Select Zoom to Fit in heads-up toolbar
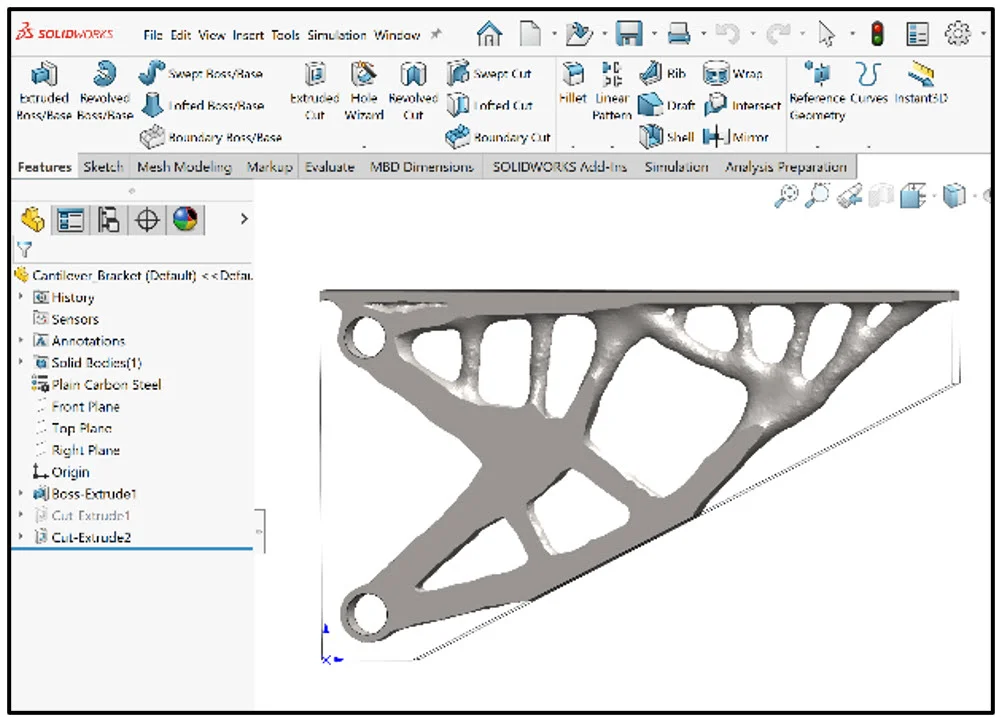Viewport: 1001px width, 717px height. 788,196
